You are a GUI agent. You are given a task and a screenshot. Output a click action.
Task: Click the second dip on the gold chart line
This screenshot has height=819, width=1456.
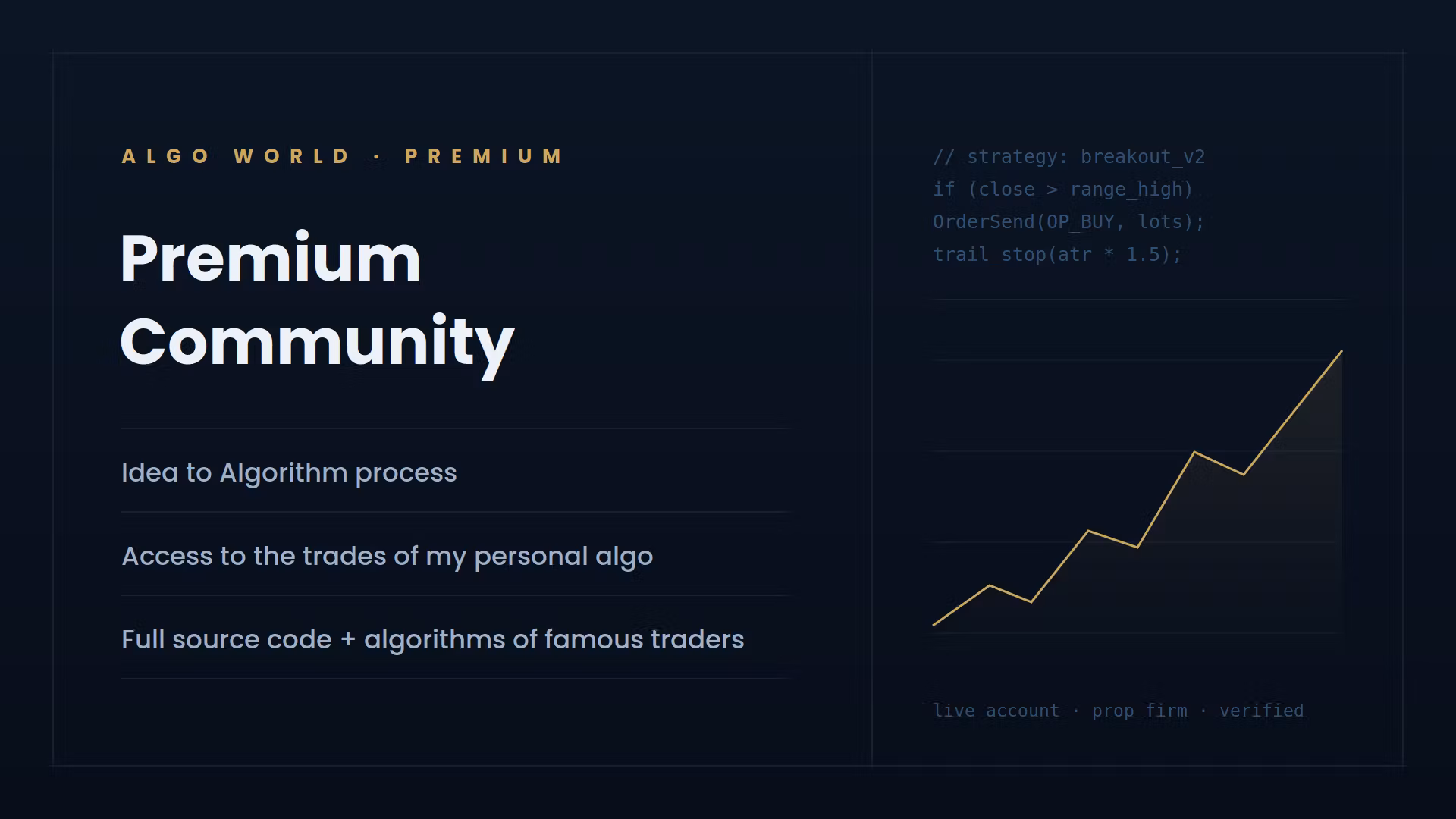pyautogui.click(x=1137, y=547)
